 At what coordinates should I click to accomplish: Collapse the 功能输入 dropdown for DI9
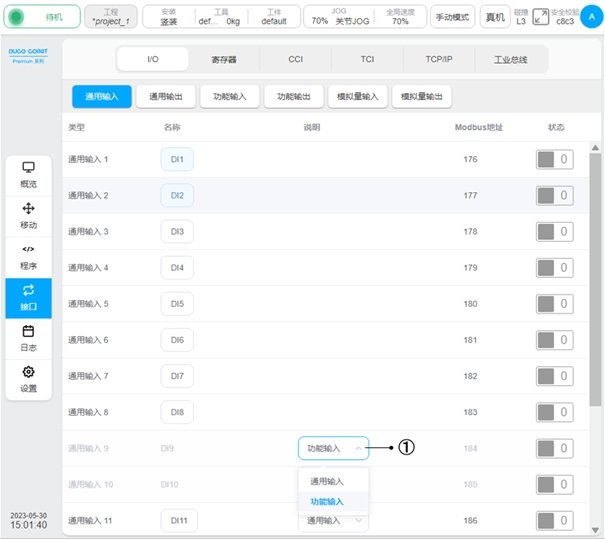(333, 449)
